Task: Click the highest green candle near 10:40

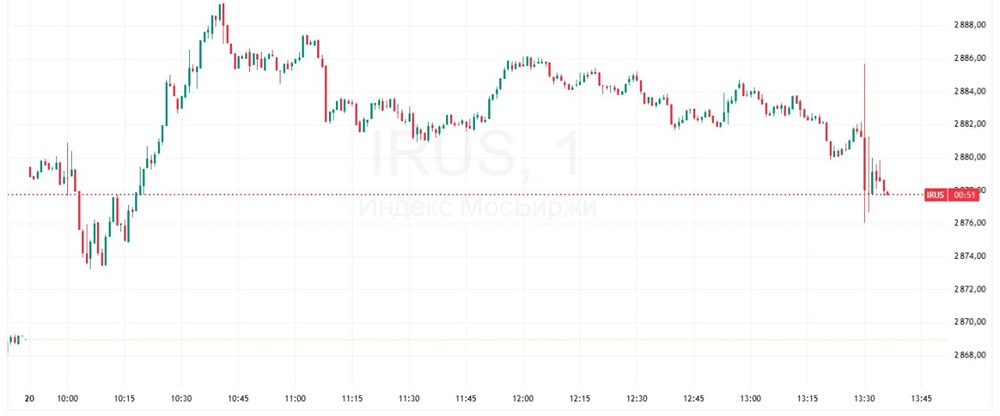Action: pyautogui.click(x=221, y=14)
